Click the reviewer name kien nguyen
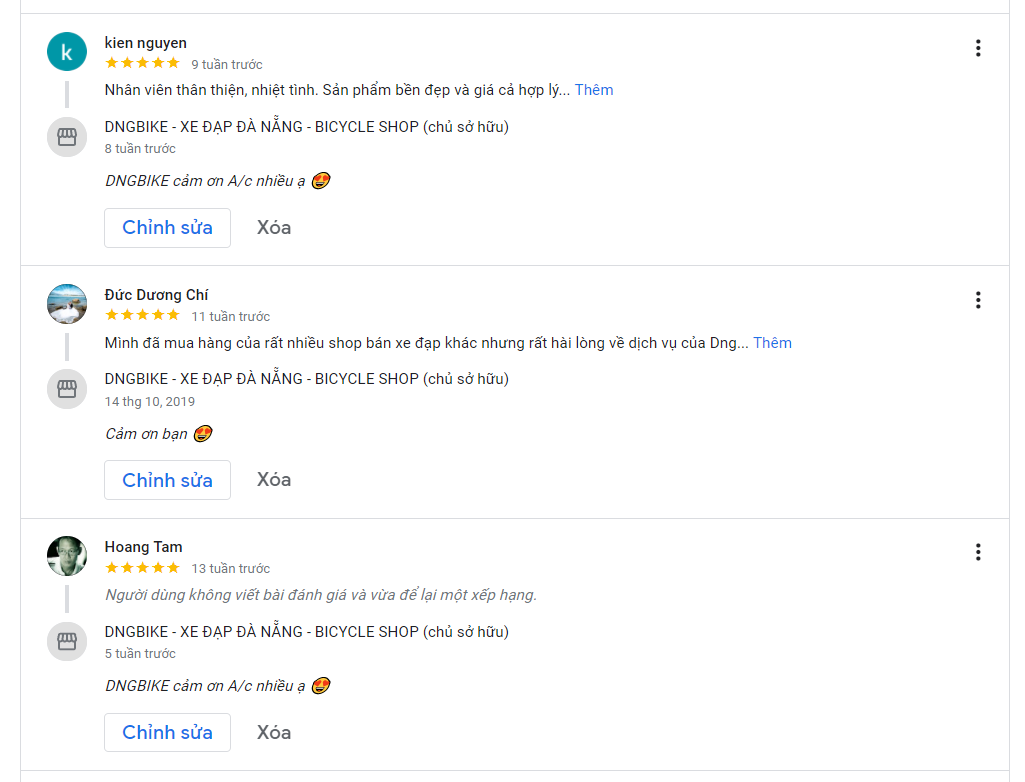 145,43
